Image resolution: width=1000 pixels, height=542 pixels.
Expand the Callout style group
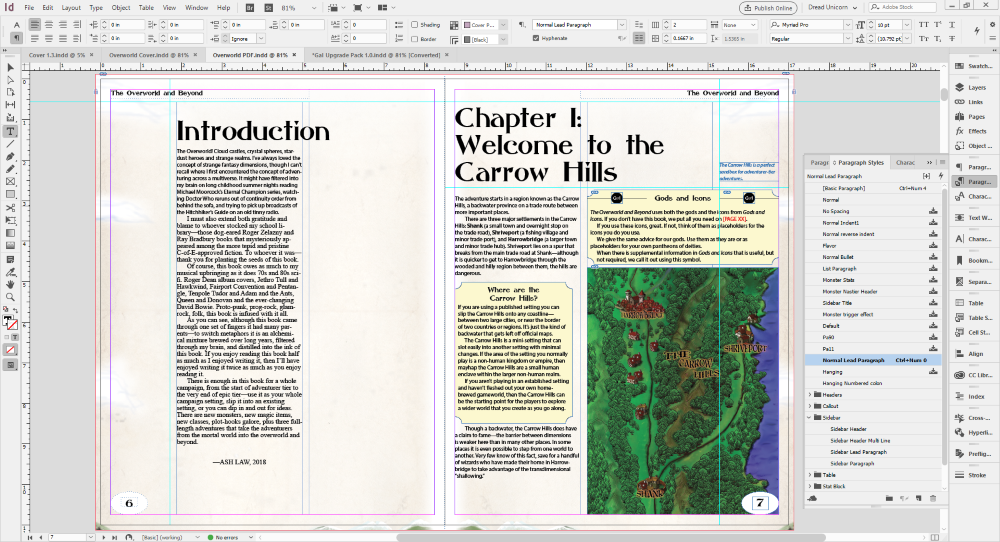[811, 406]
